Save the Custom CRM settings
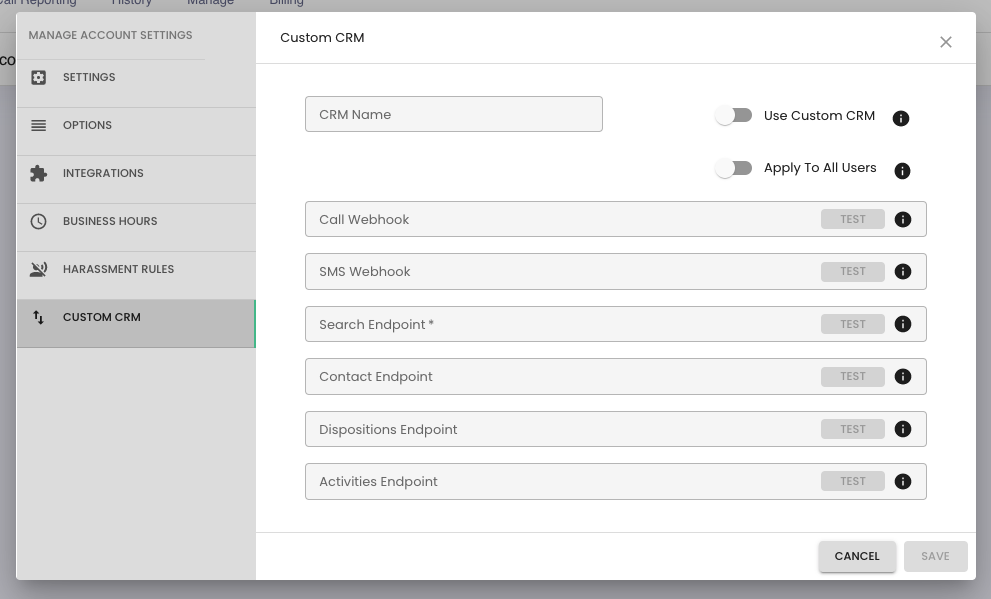Screen dimensions: 991x599 pyautogui.click(x=935, y=556)
